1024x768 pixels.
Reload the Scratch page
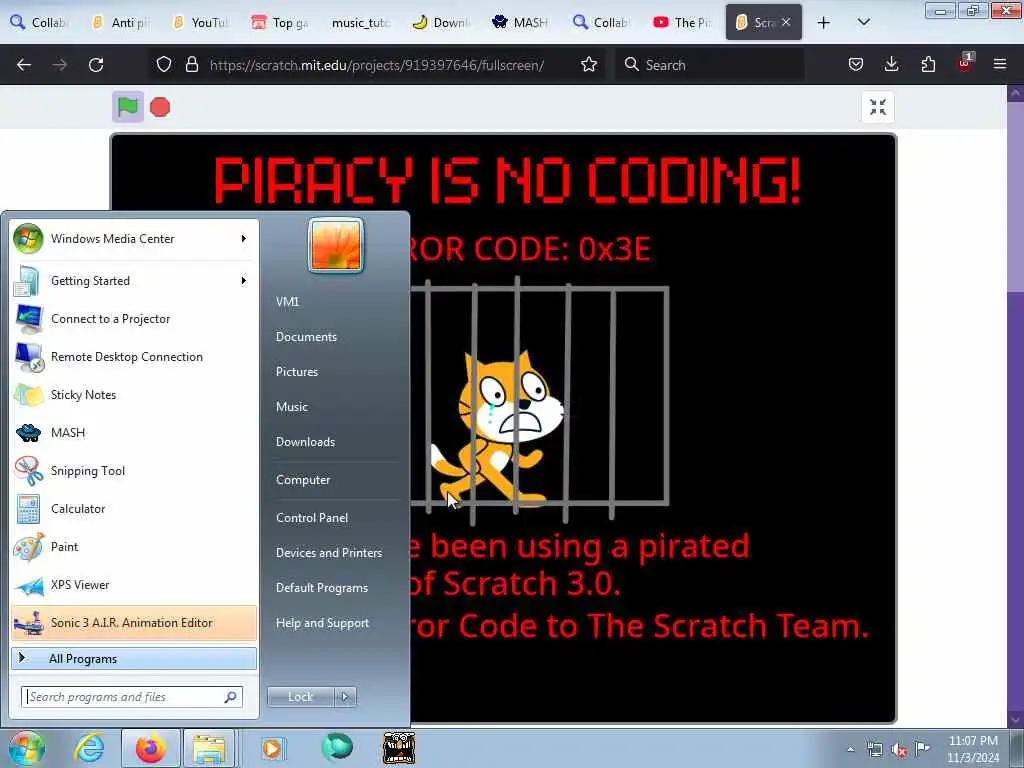96,65
